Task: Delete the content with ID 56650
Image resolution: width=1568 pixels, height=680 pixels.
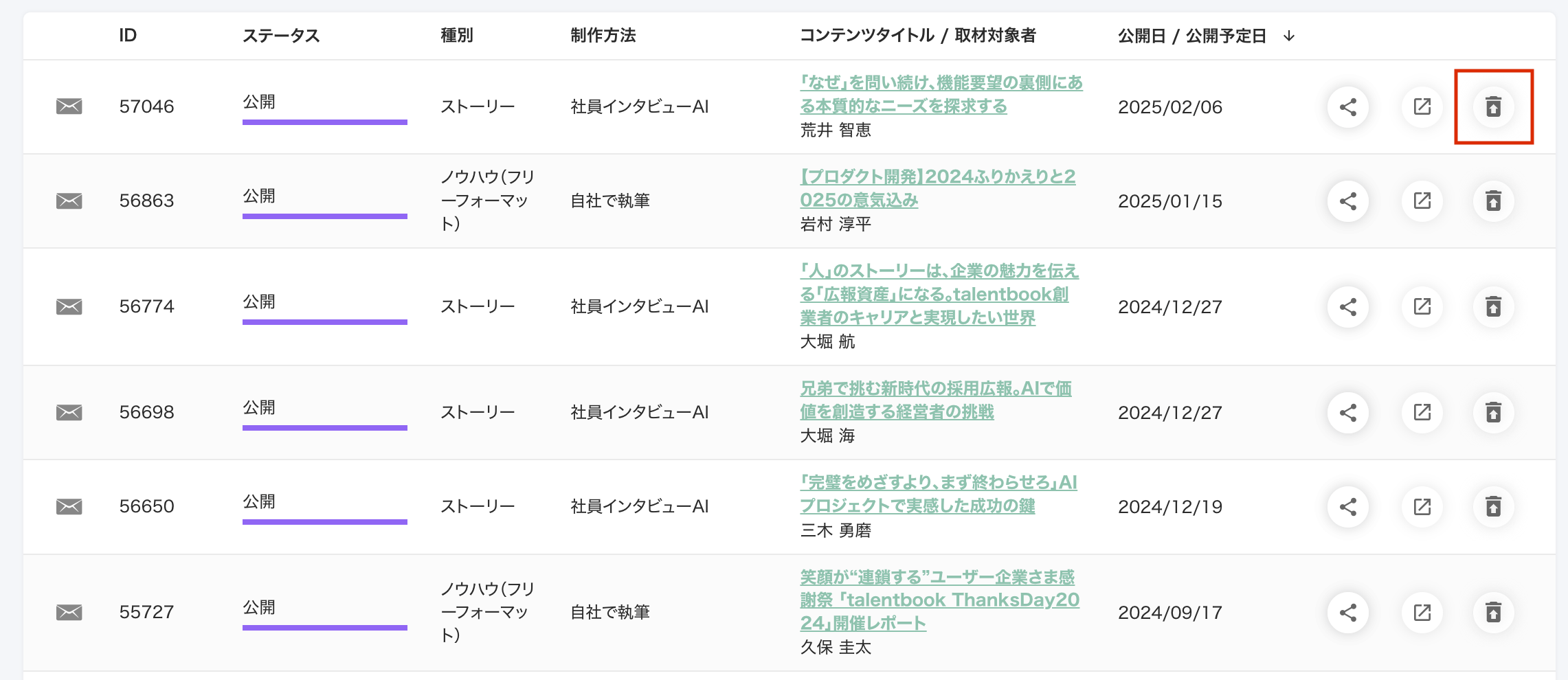Action: pos(1493,506)
